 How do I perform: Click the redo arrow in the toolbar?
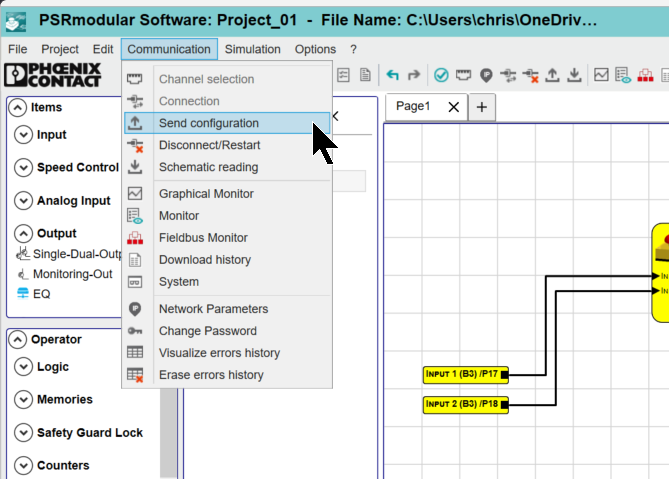(414, 75)
